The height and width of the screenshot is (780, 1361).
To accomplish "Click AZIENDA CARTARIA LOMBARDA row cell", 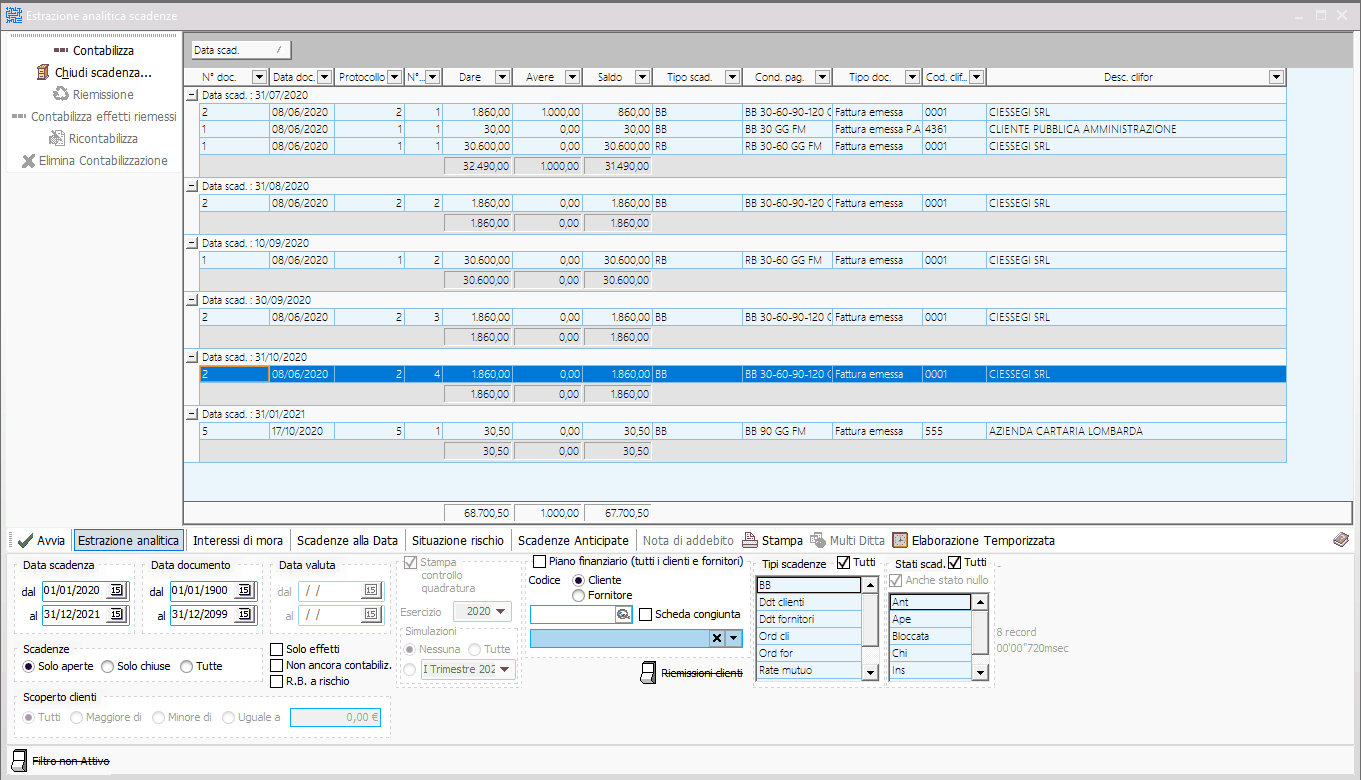I will click(x=1135, y=431).
